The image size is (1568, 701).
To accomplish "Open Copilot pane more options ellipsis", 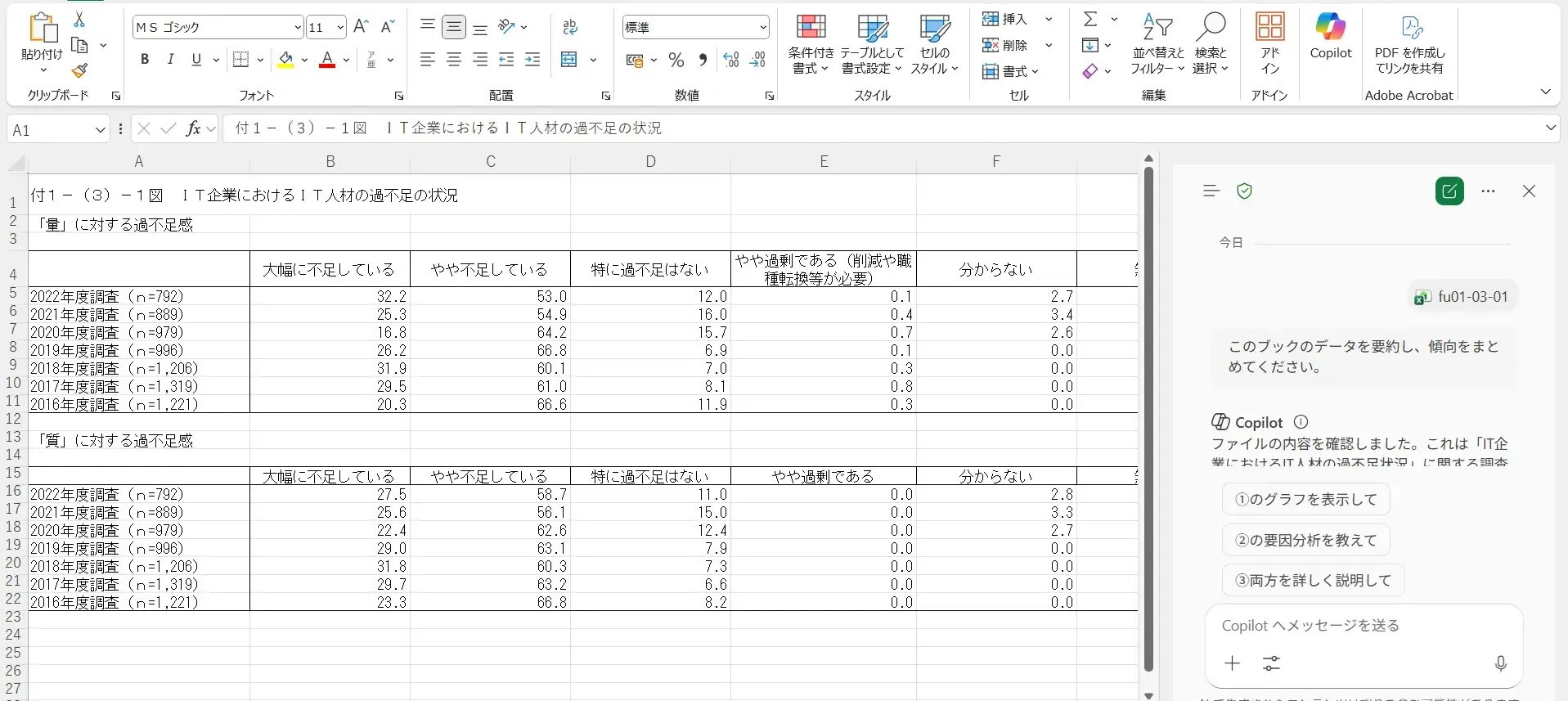I will (1488, 191).
